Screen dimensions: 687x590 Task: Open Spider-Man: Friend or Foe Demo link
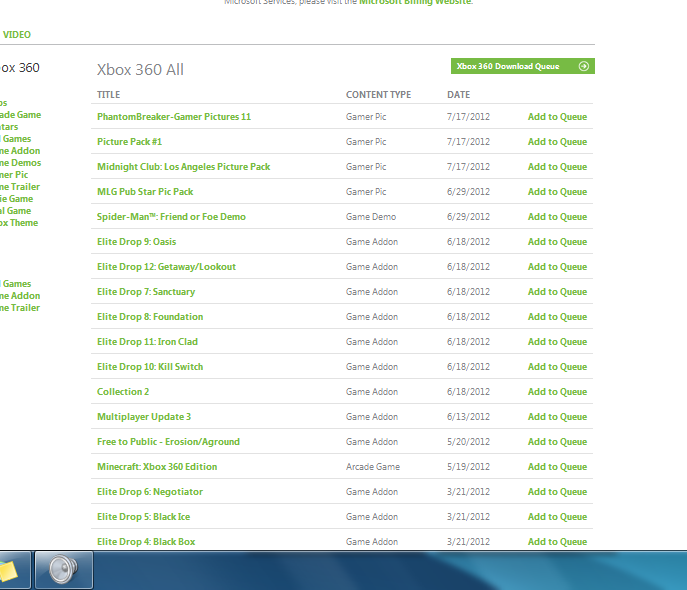click(171, 216)
